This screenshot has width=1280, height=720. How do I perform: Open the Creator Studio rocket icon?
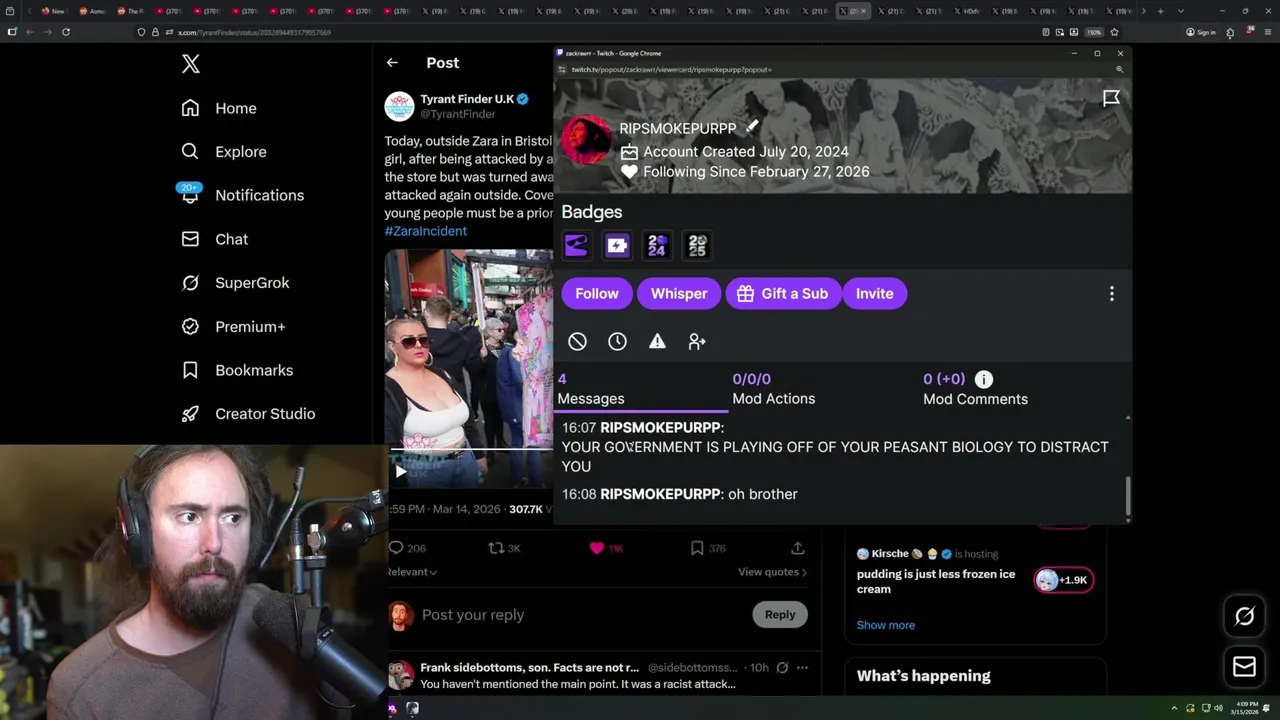tap(190, 414)
